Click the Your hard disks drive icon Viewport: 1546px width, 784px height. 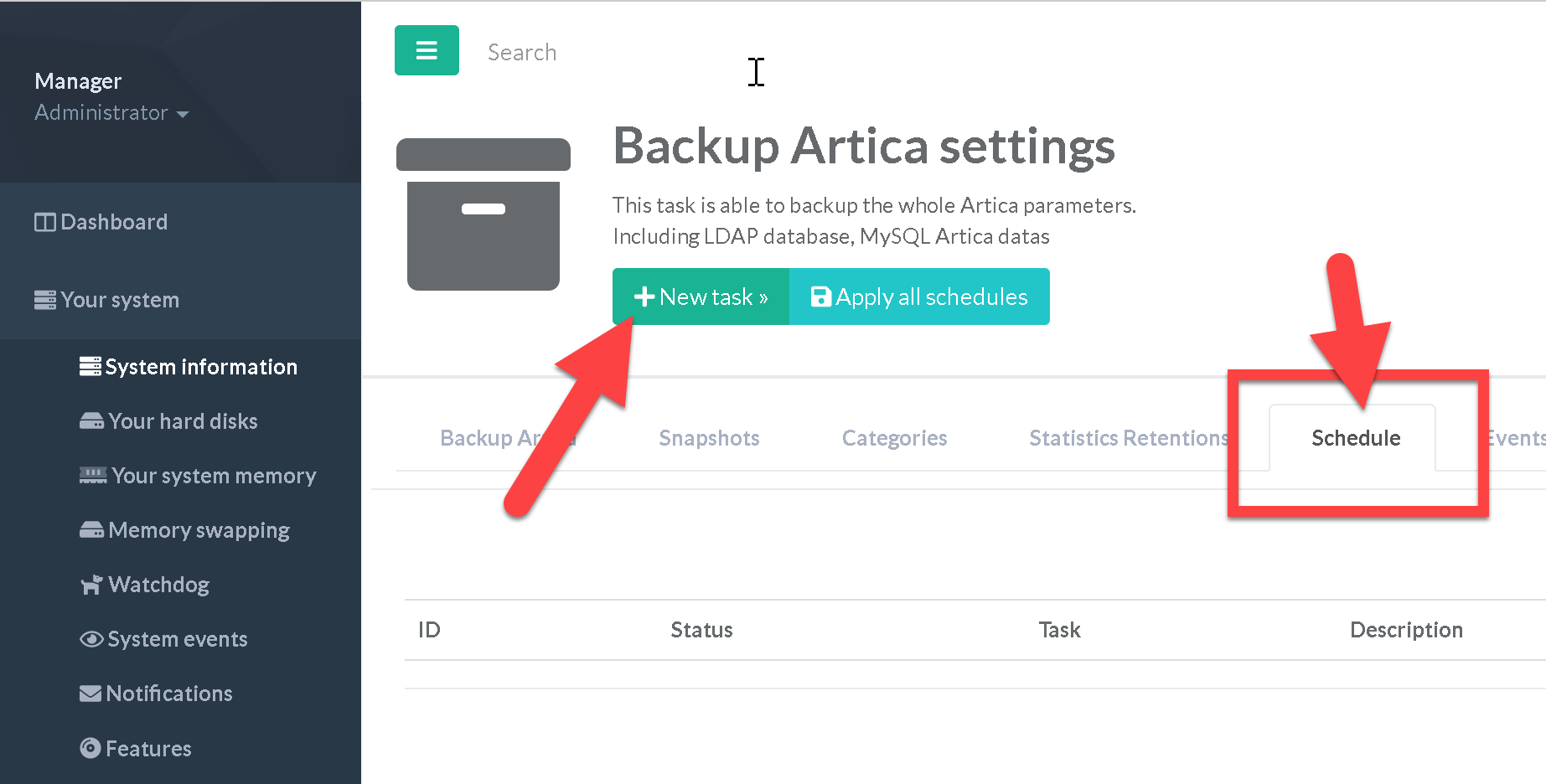pyautogui.click(x=91, y=421)
